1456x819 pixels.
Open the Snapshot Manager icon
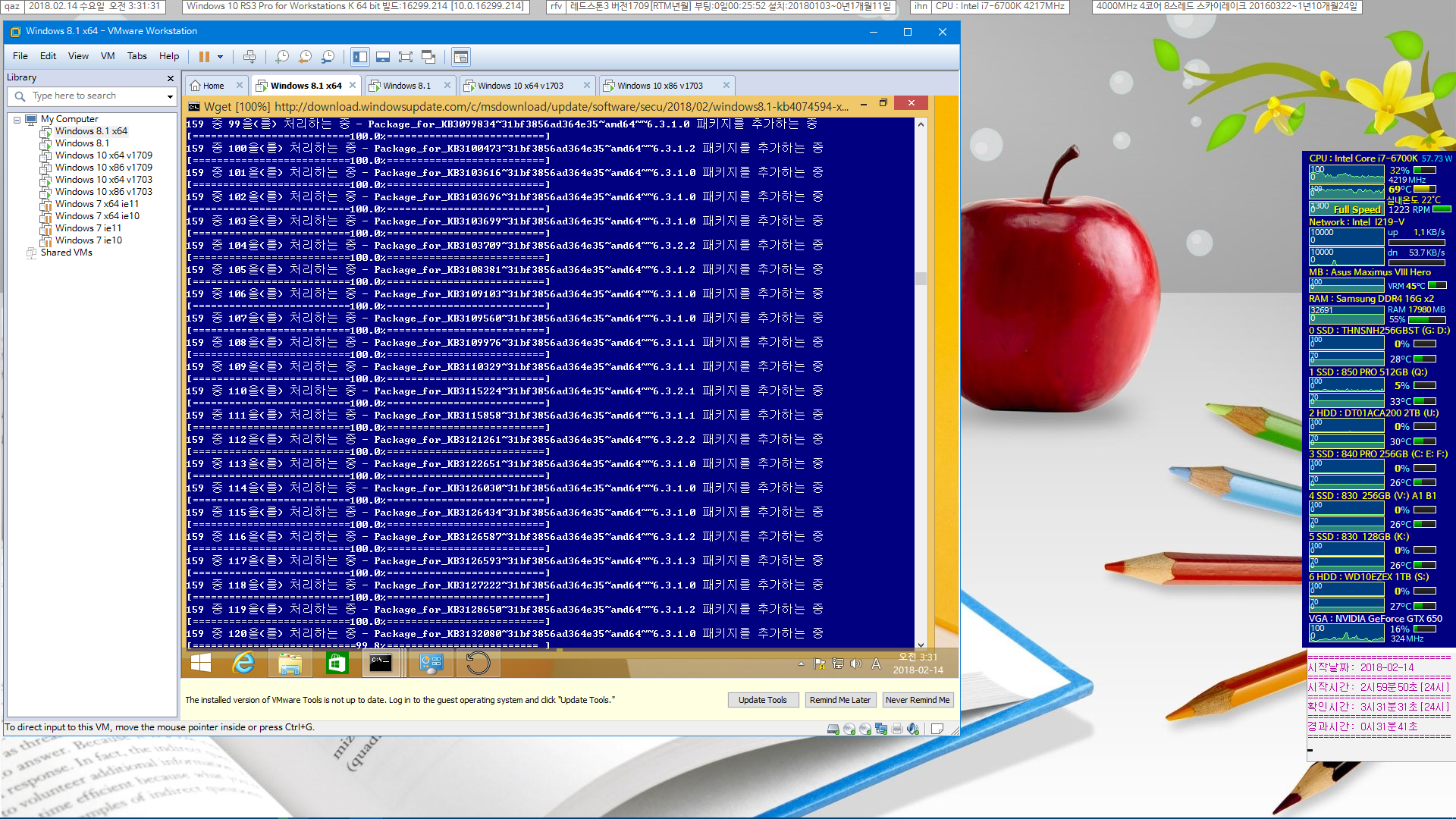coord(328,57)
